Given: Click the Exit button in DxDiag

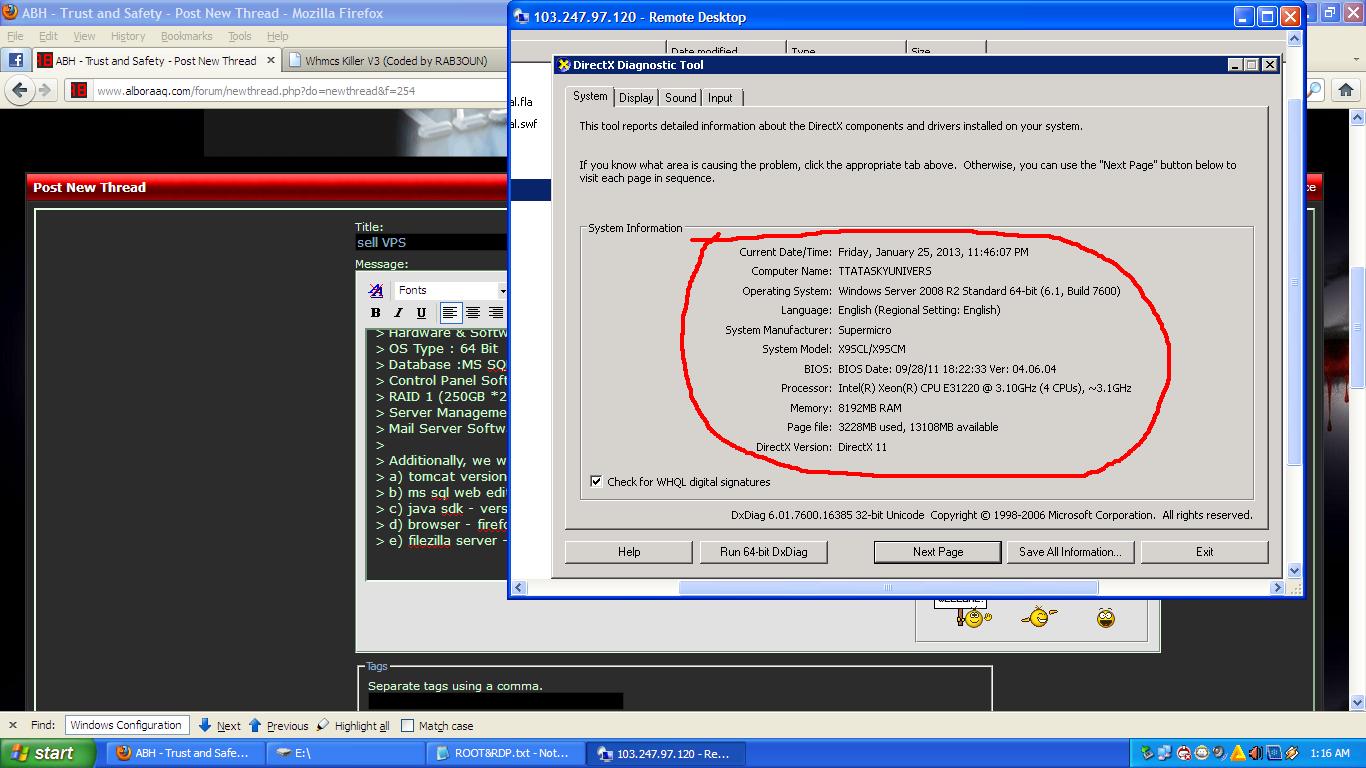Looking at the screenshot, I should (x=1205, y=552).
